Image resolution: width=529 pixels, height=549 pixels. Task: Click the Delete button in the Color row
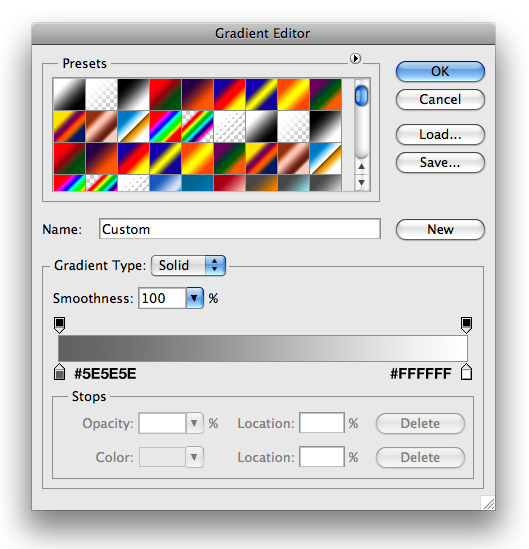pos(420,457)
